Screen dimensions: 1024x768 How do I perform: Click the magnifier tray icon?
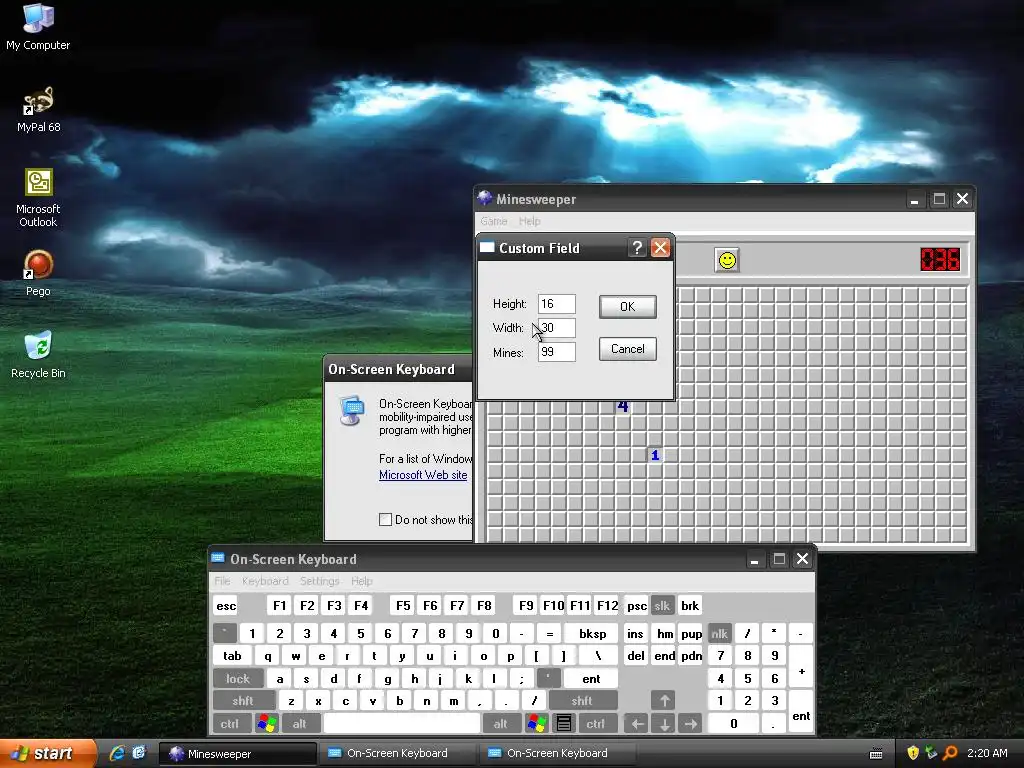click(950, 753)
